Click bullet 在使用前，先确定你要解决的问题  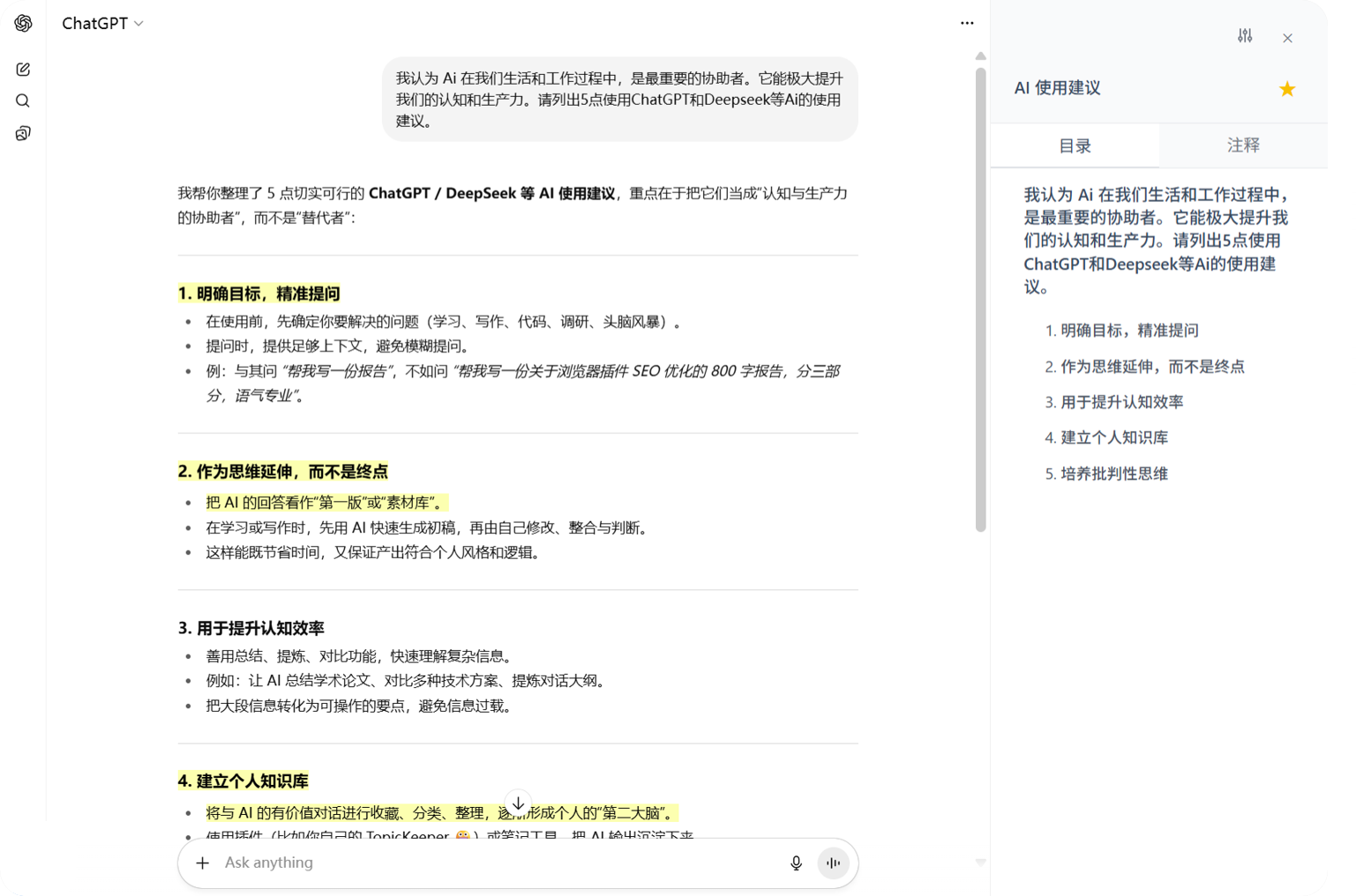click(446, 322)
